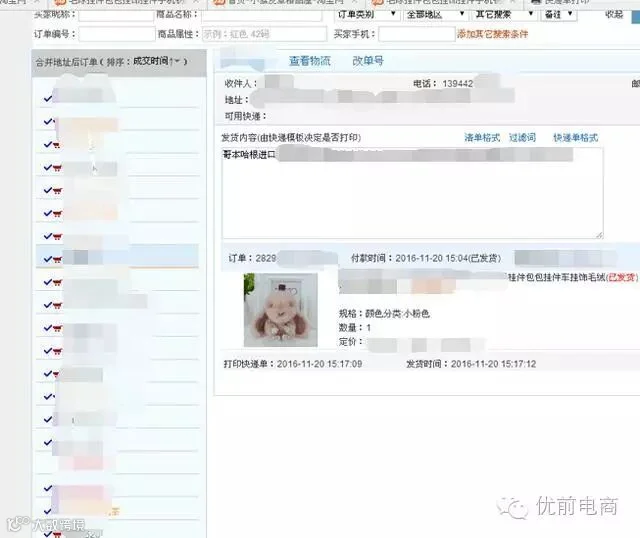The image size is (640, 538).
Task: Open the 其它搜索 dropdown
Action: tap(504, 15)
